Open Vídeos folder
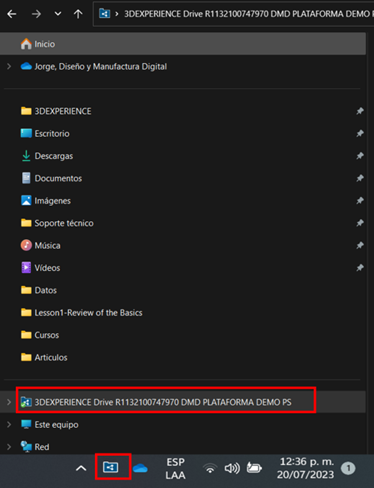Screen dimensions: 374x488 coord(47,268)
